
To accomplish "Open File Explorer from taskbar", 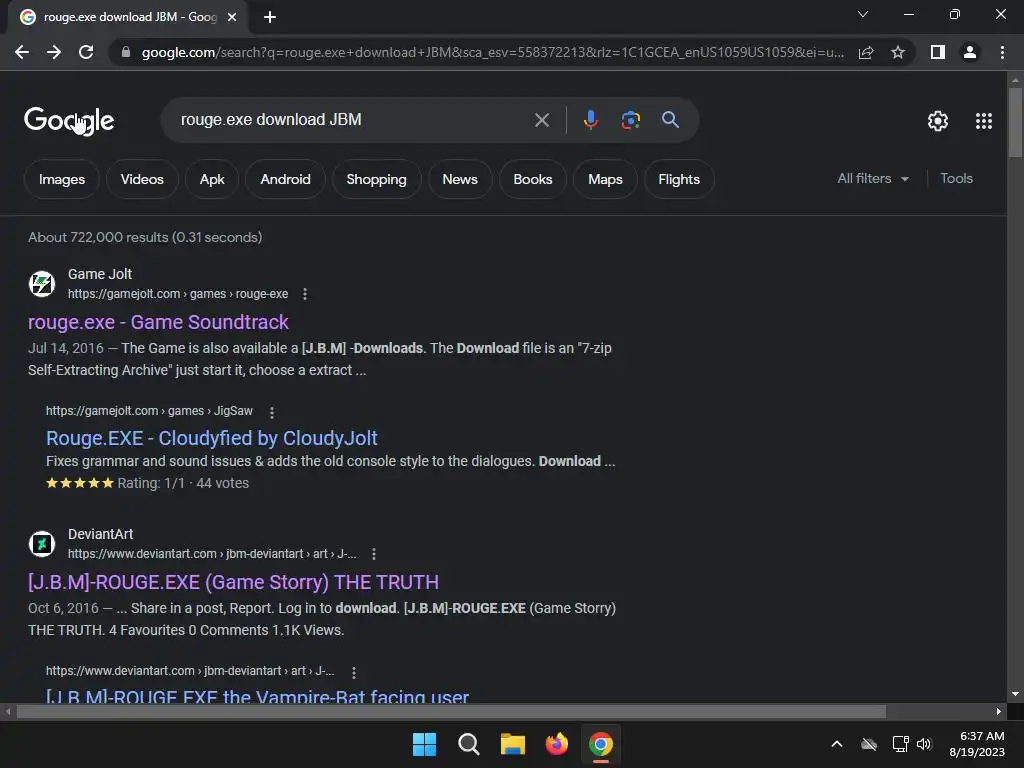I will click(513, 744).
